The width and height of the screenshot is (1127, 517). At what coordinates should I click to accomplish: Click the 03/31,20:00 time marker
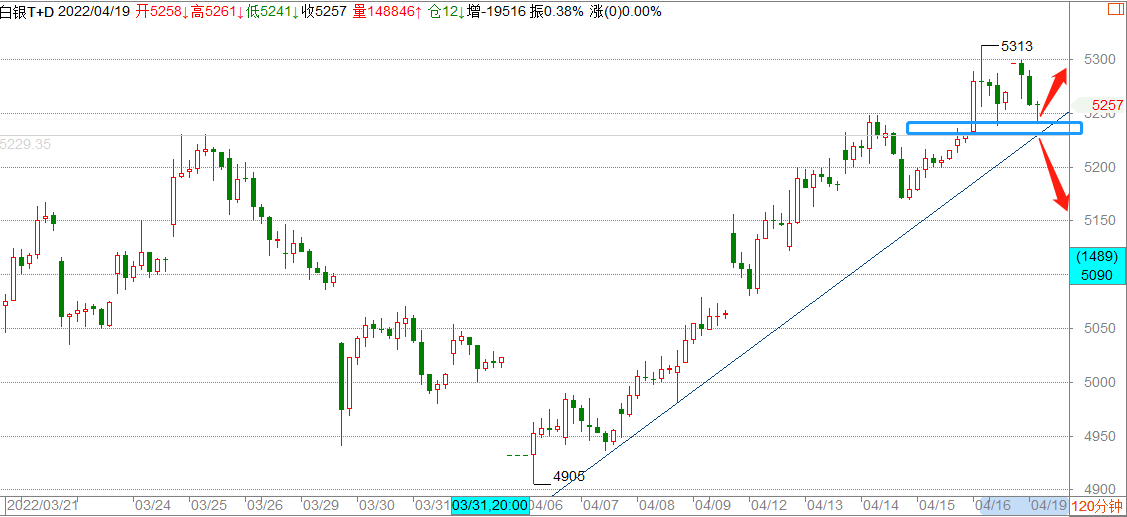coord(491,506)
